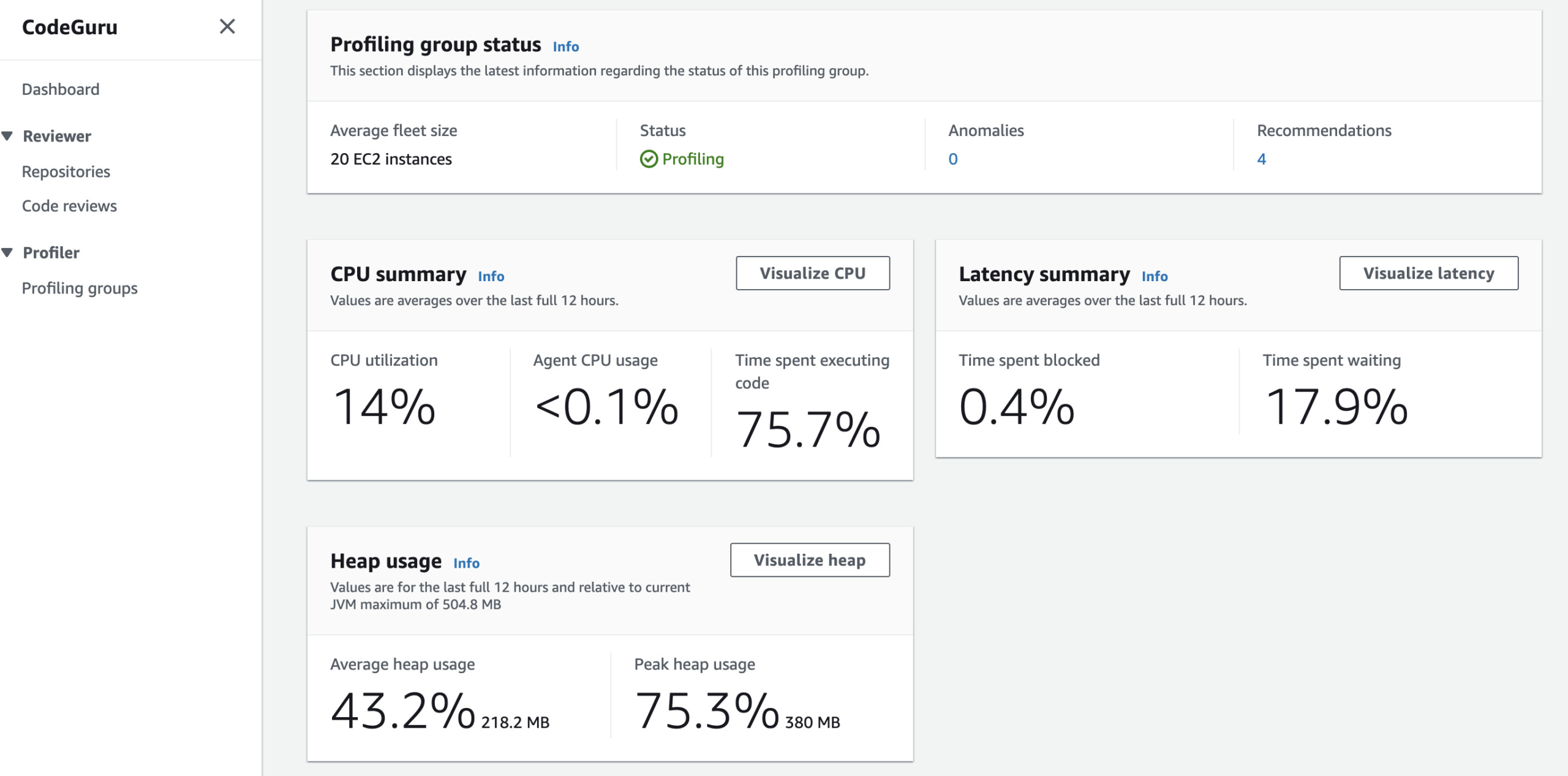Image resolution: width=1568 pixels, height=776 pixels.
Task: Click the Visualize heap button
Action: pos(810,559)
